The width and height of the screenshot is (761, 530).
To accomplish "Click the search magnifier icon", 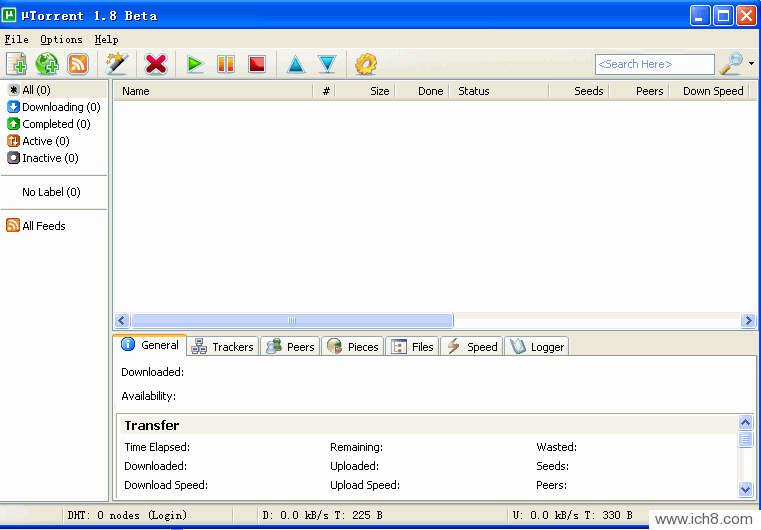I will (x=731, y=64).
